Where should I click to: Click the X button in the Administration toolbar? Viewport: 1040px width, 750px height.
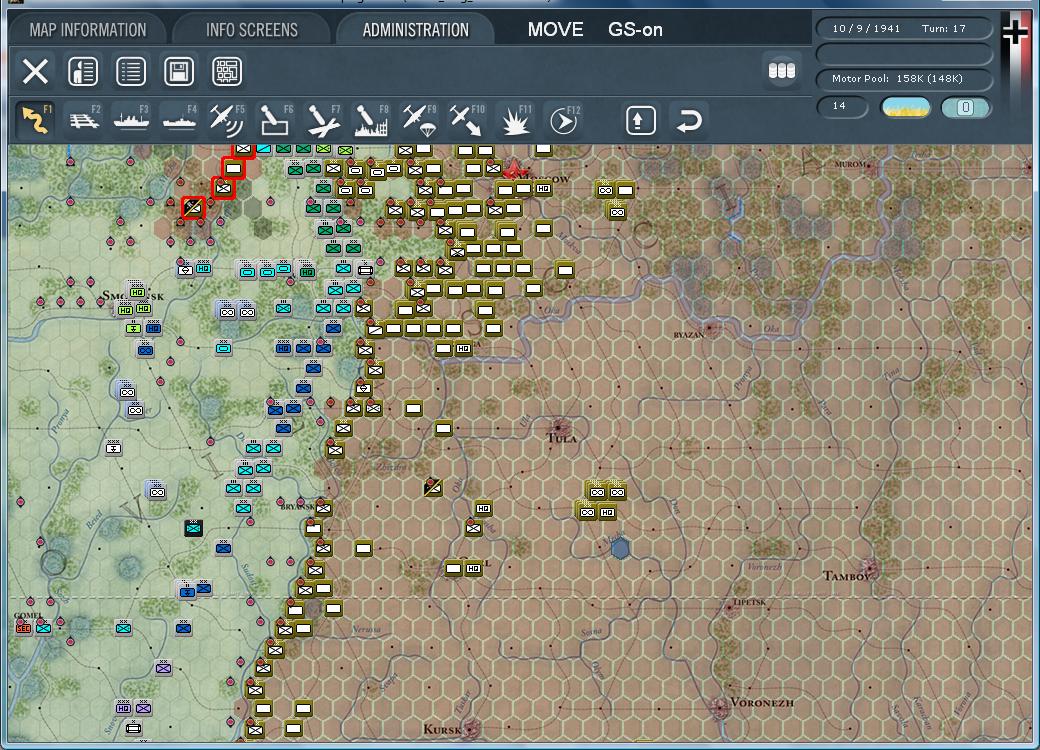[36, 72]
